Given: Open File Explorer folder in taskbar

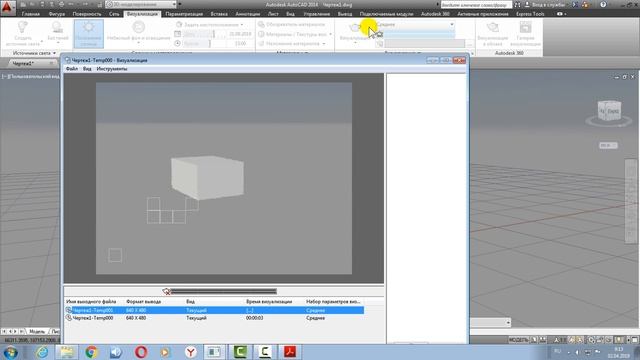Looking at the screenshot, I should 67,352.
